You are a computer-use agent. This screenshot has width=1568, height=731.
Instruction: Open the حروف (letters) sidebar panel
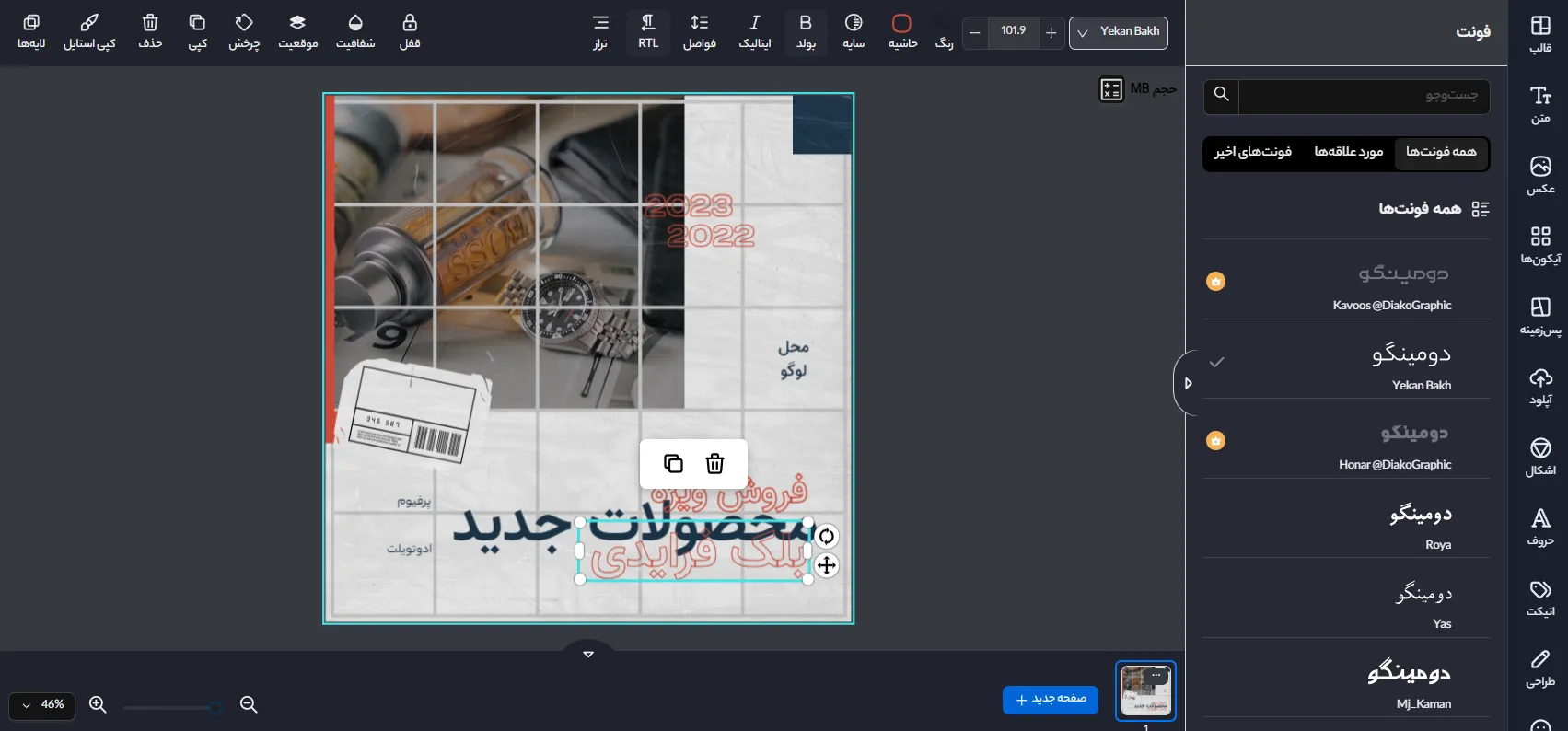coord(1540,526)
